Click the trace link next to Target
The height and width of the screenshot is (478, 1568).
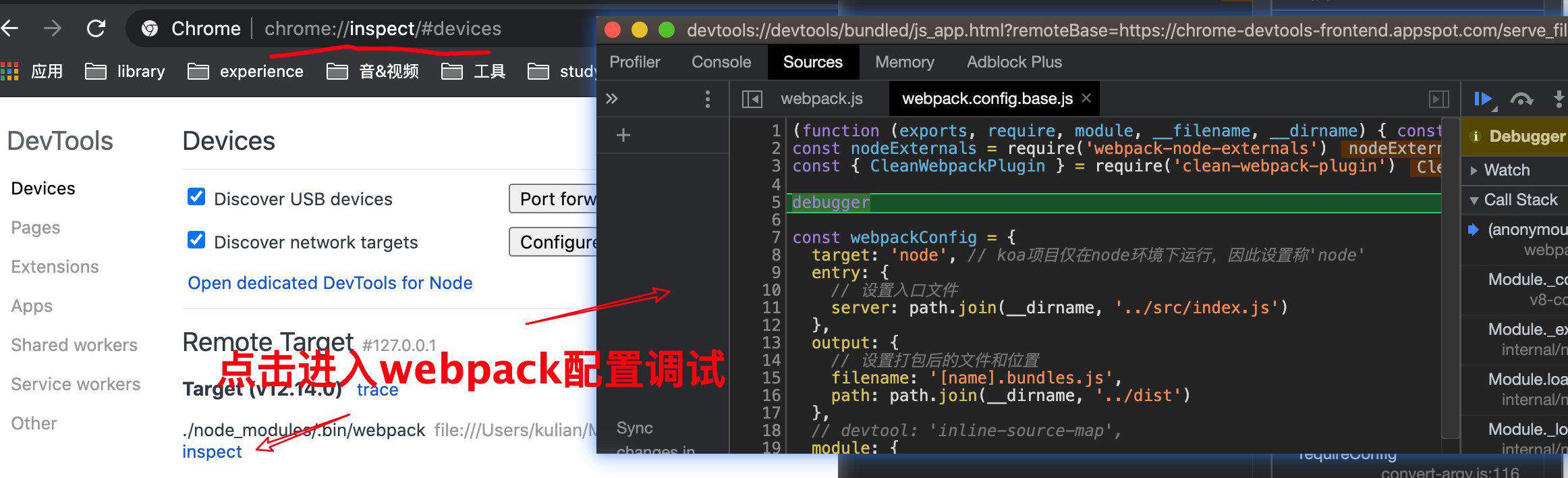pos(377,390)
